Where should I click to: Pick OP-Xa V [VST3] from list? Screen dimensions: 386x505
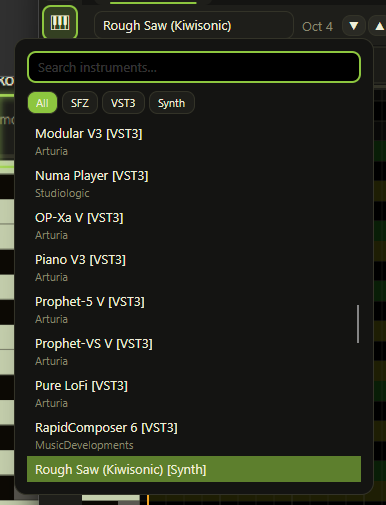tap(194, 226)
